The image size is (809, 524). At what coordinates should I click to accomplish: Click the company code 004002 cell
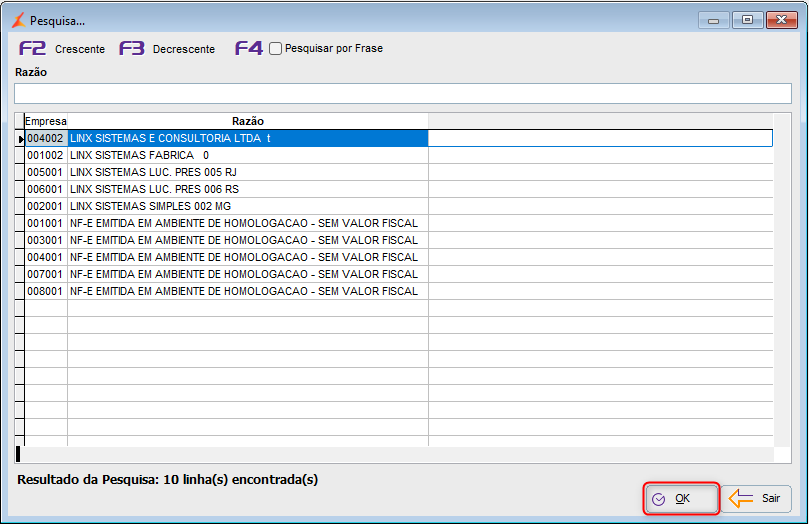(46, 138)
